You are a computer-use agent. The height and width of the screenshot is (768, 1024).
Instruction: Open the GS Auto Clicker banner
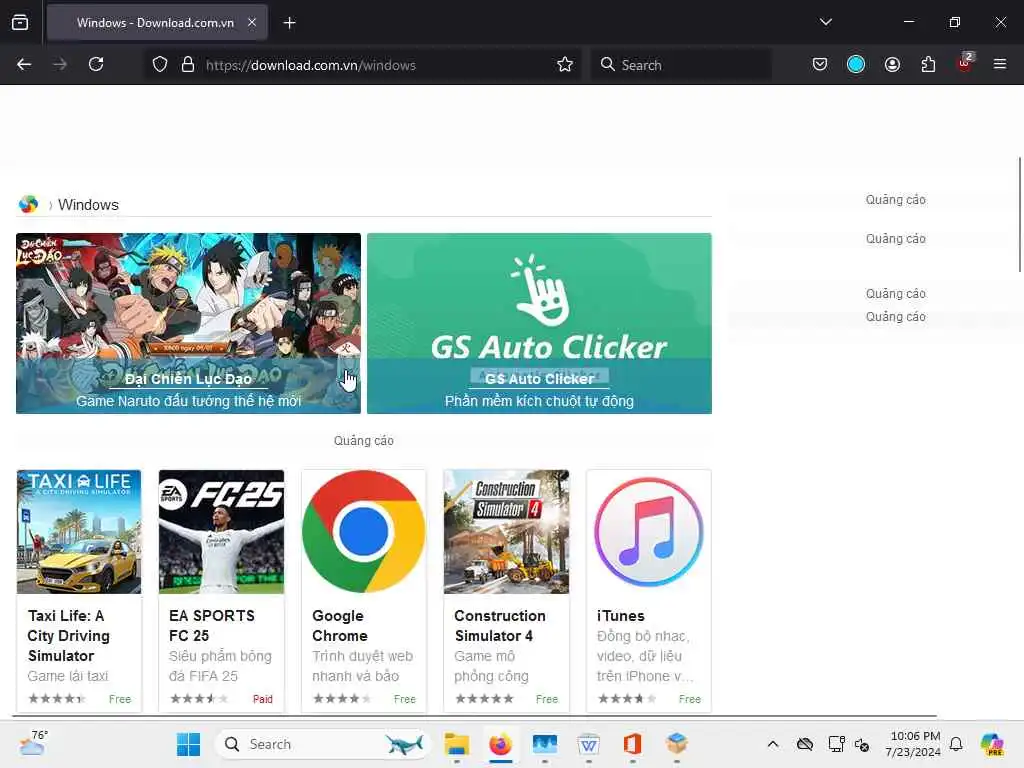tap(539, 323)
